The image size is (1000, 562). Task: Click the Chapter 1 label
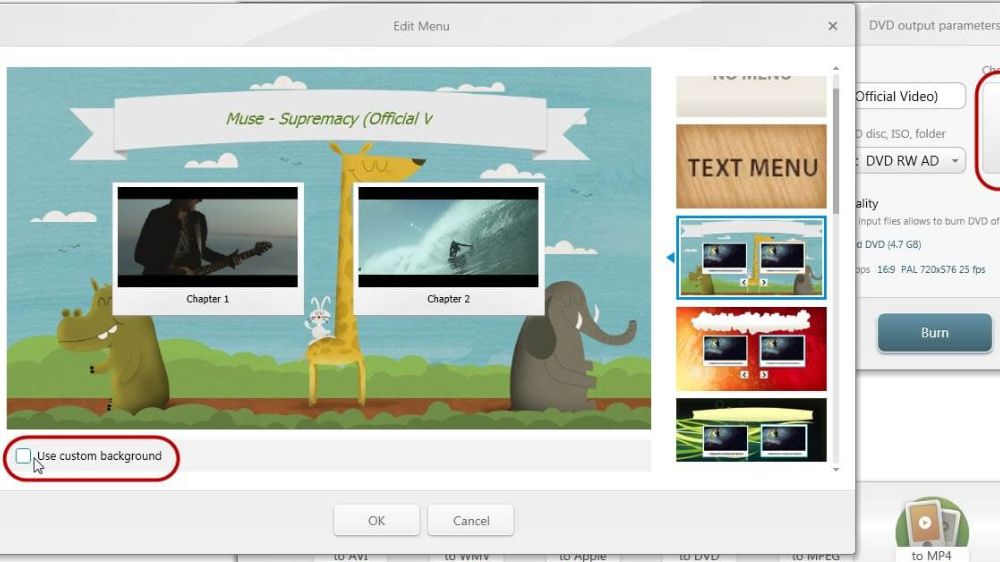tap(207, 299)
